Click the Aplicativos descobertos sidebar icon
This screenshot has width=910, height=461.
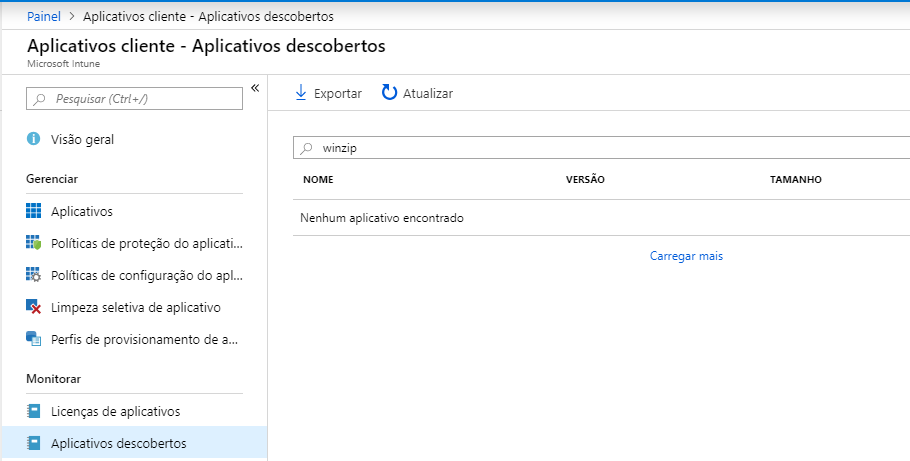(x=33, y=443)
